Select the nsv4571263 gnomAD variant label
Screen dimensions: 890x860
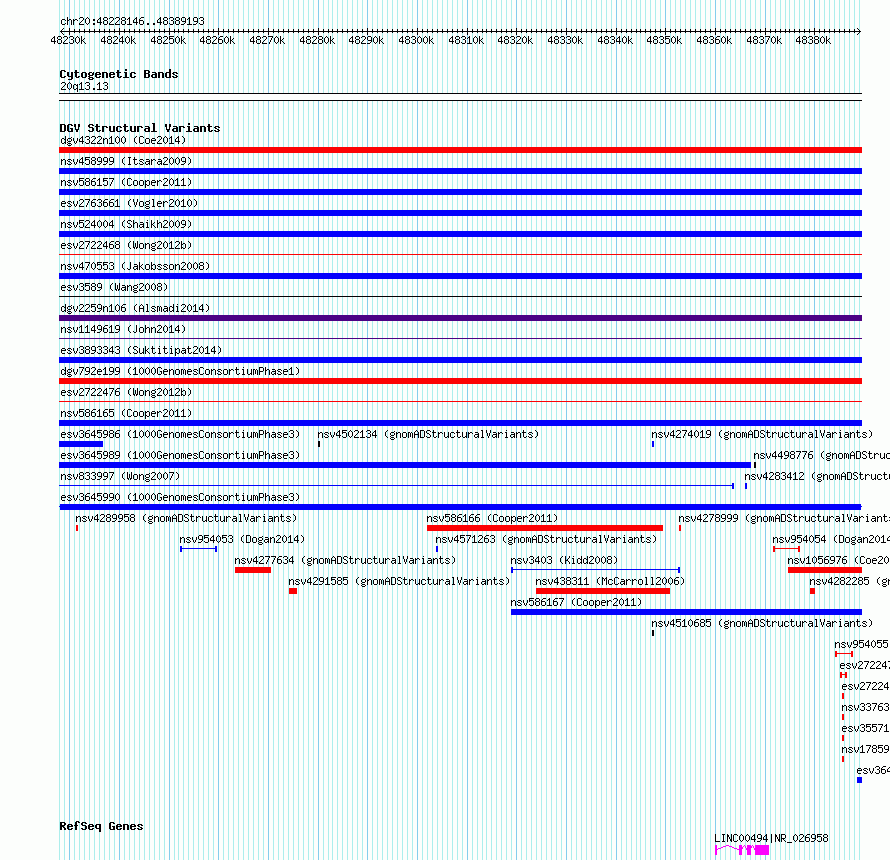[x=546, y=539]
